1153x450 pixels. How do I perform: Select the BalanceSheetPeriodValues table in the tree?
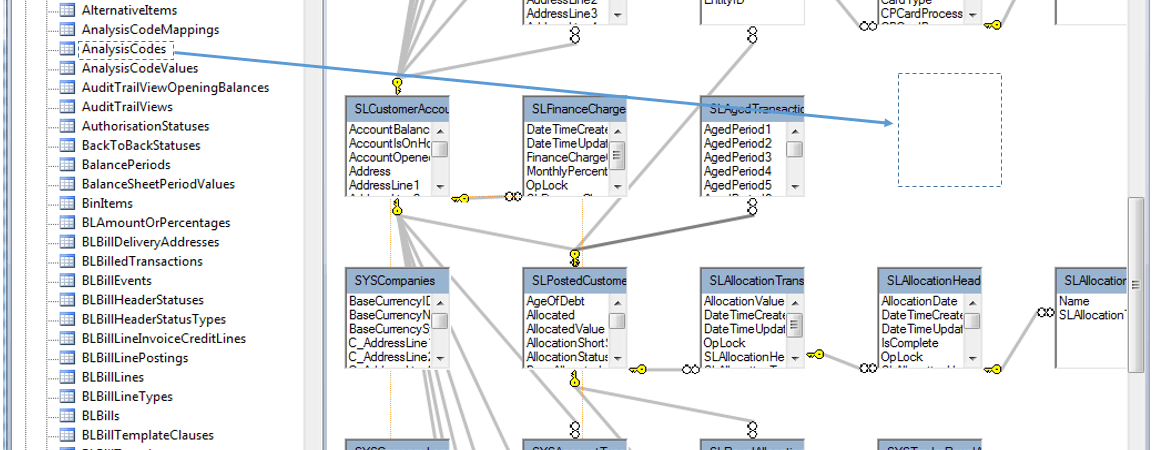pyautogui.click(x=158, y=184)
